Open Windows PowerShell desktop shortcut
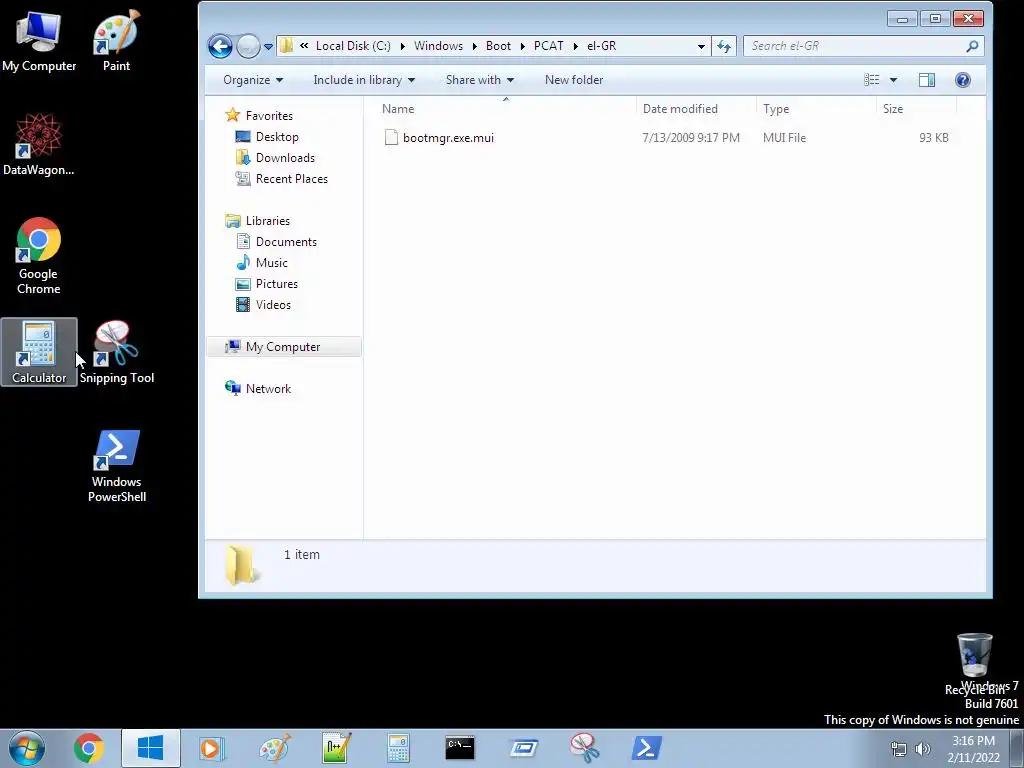 pyautogui.click(x=117, y=466)
